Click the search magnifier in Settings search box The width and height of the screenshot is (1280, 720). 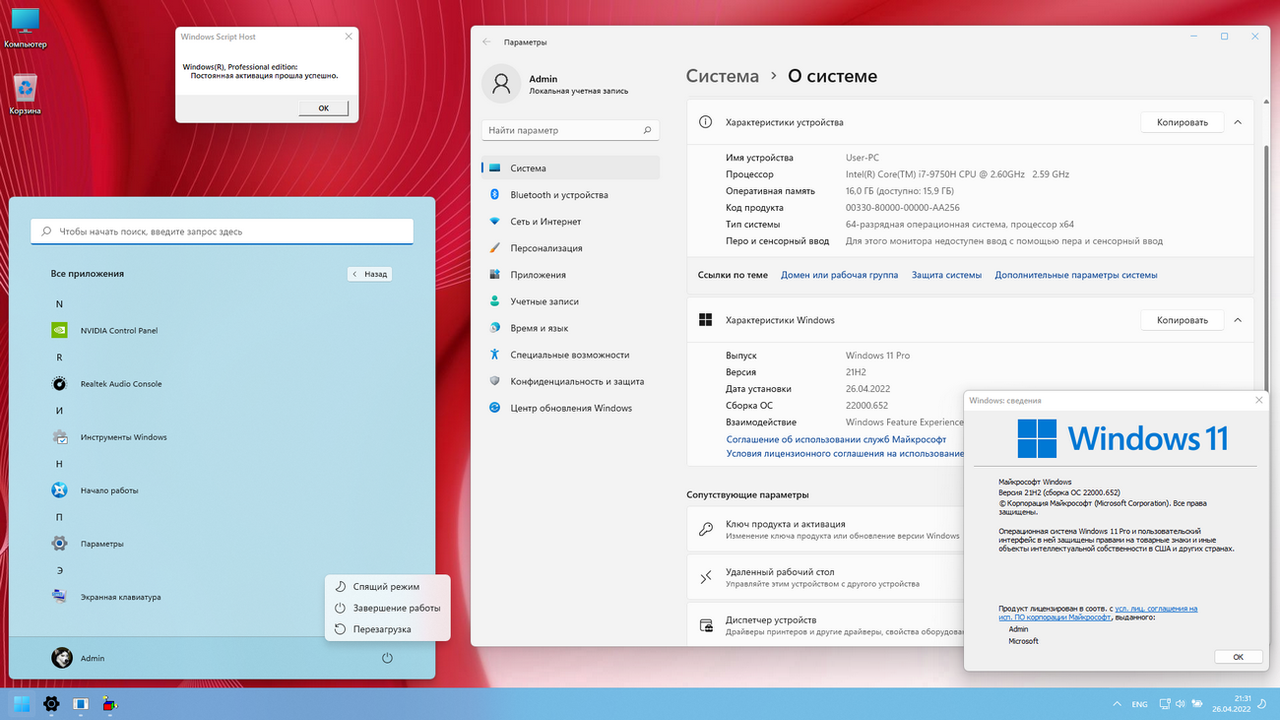point(648,130)
